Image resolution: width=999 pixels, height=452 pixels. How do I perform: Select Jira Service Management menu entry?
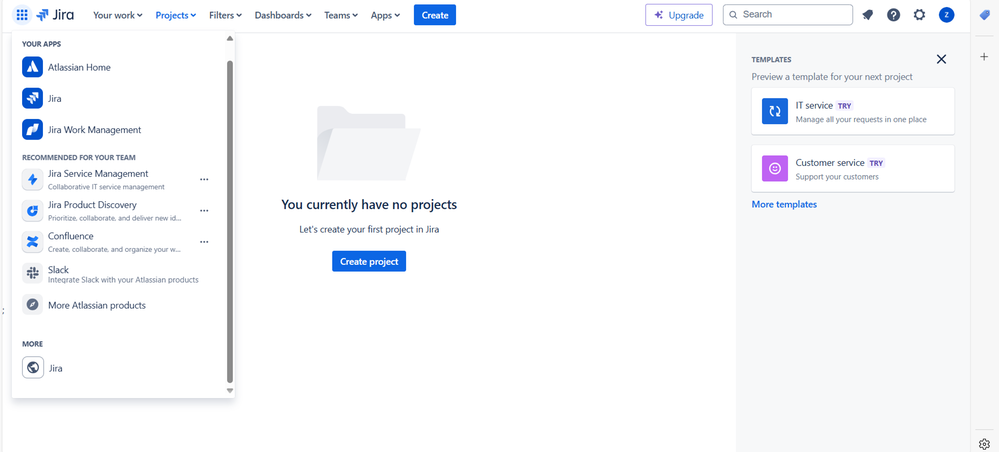coord(117,179)
